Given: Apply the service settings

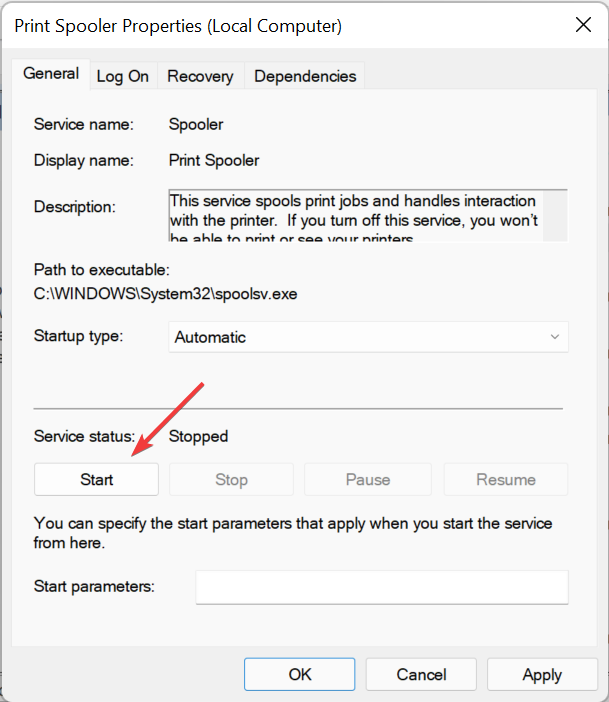Looking at the screenshot, I should [x=542, y=674].
